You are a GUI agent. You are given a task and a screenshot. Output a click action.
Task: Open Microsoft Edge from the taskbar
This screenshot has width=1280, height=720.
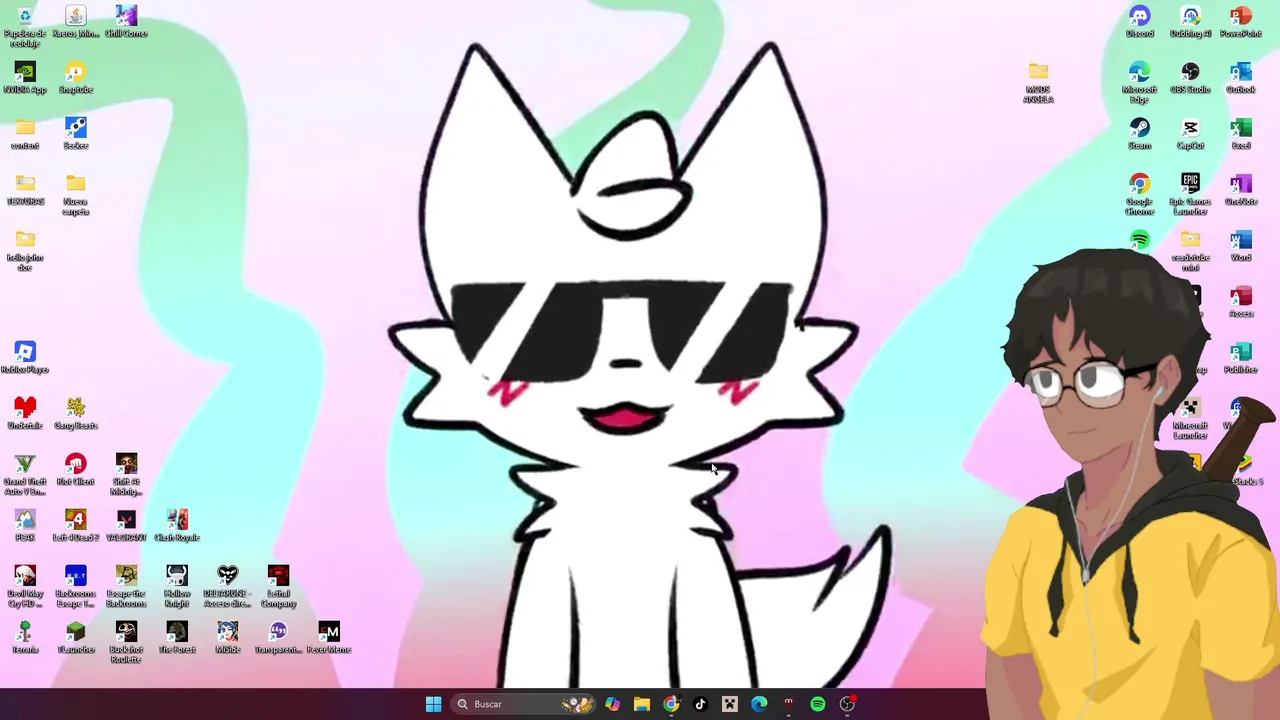pos(759,704)
